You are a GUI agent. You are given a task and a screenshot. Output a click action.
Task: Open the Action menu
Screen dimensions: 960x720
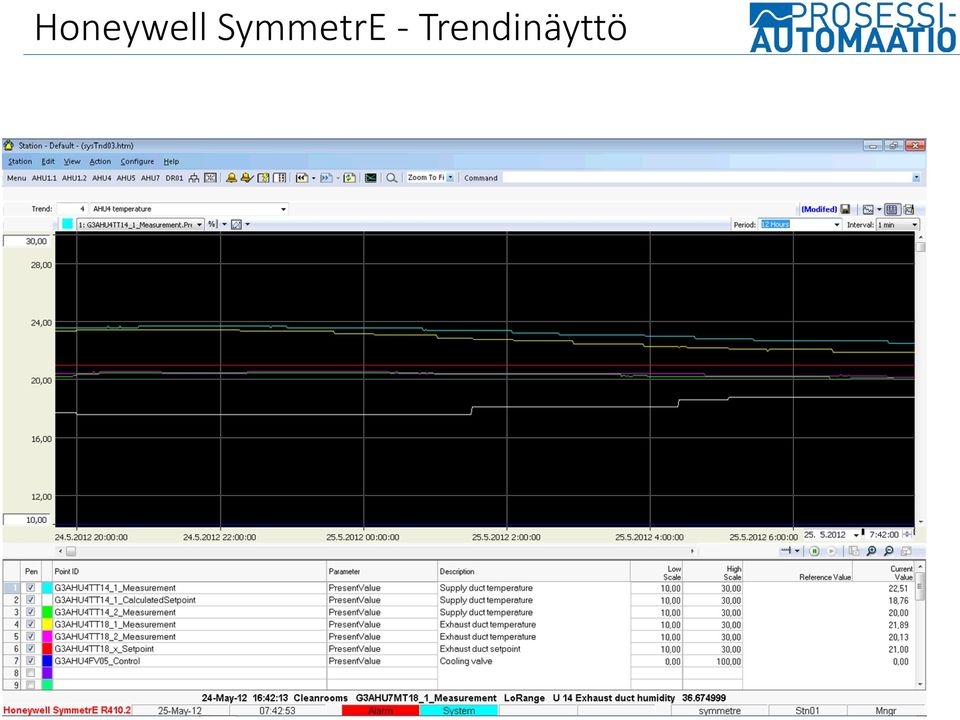[100, 162]
